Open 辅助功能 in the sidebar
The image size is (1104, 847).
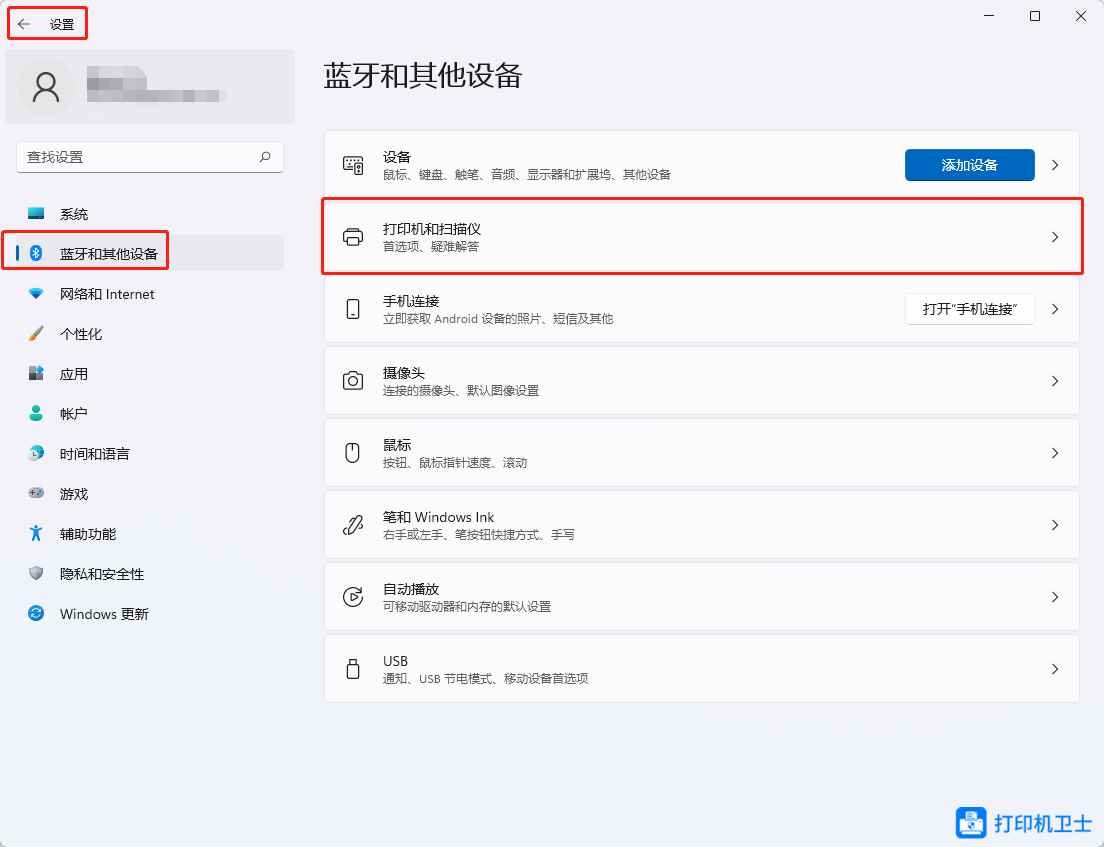point(150,534)
